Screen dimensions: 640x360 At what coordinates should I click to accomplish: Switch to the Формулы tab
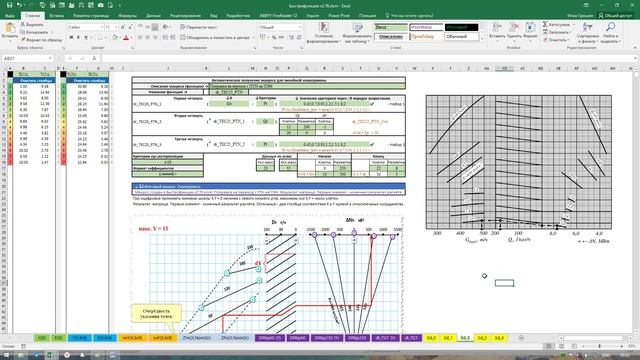pyautogui.click(x=127, y=16)
